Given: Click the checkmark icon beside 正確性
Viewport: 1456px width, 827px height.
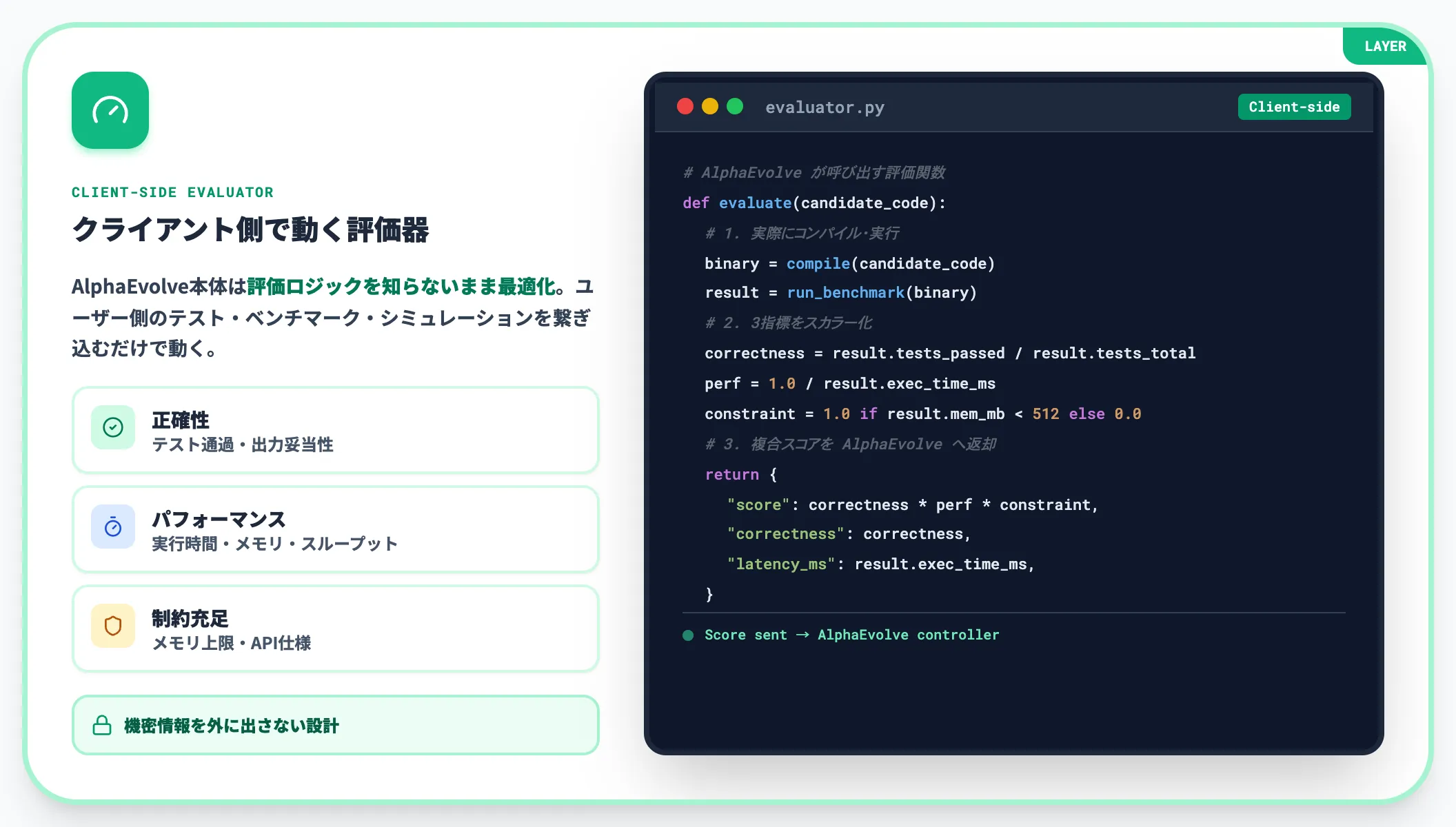Looking at the screenshot, I should (113, 427).
